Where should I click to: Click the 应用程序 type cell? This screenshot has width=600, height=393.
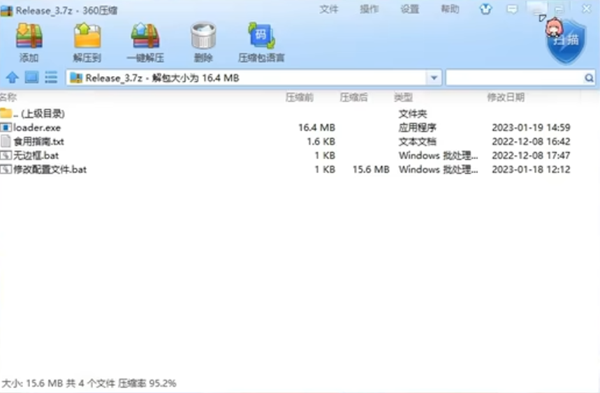click(x=417, y=127)
